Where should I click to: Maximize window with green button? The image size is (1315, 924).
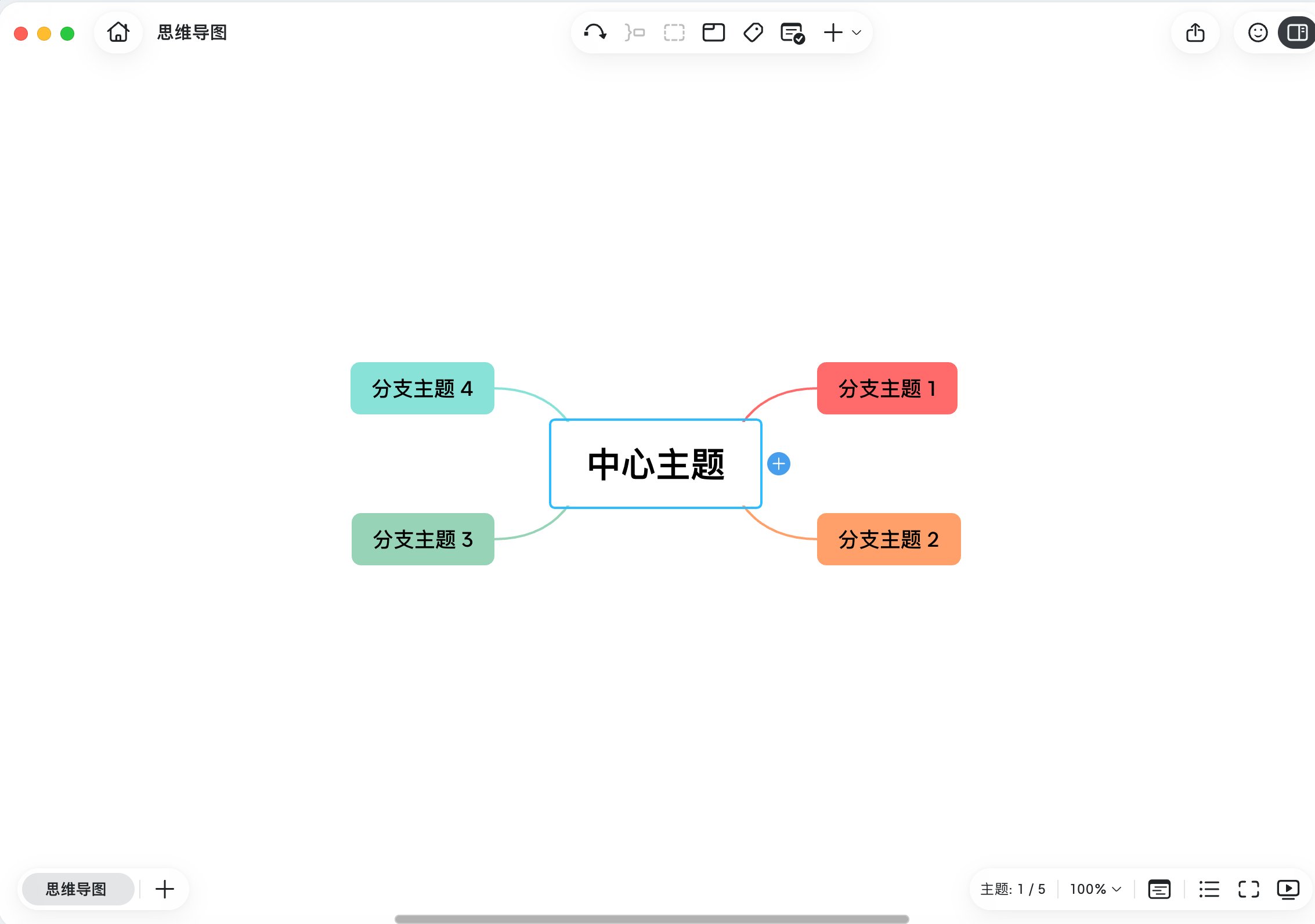67,34
